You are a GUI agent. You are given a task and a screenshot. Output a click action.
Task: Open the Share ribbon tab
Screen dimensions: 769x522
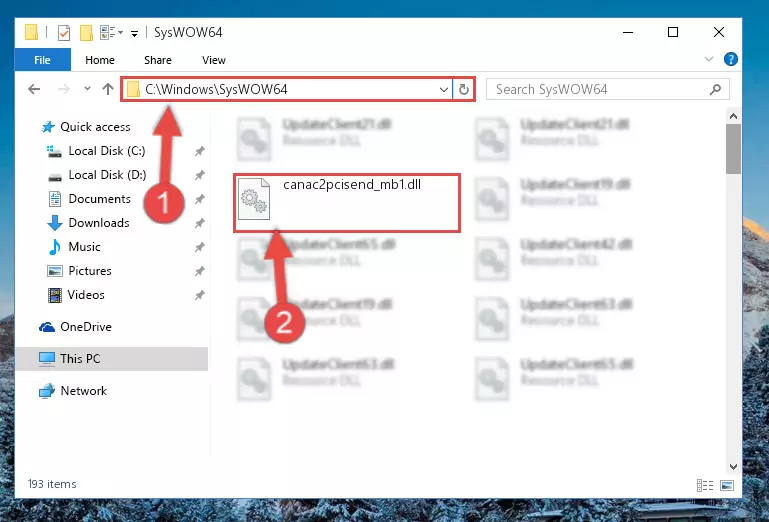pyautogui.click(x=157, y=60)
